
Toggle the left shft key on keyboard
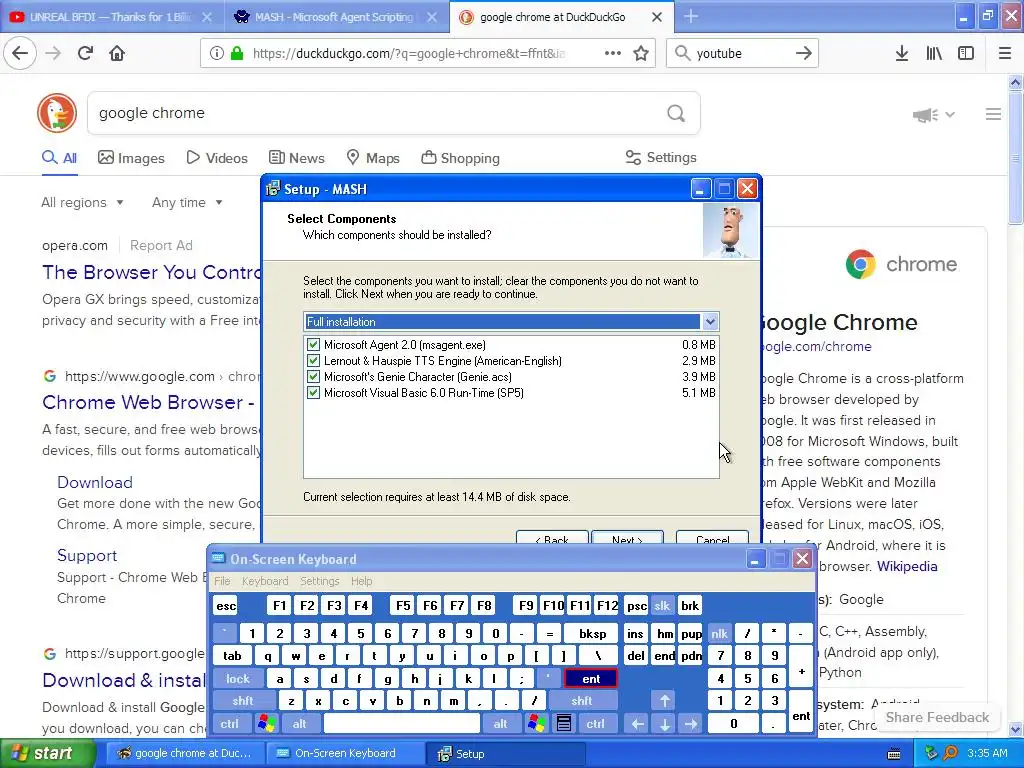pyautogui.click(x=242, y=701)
